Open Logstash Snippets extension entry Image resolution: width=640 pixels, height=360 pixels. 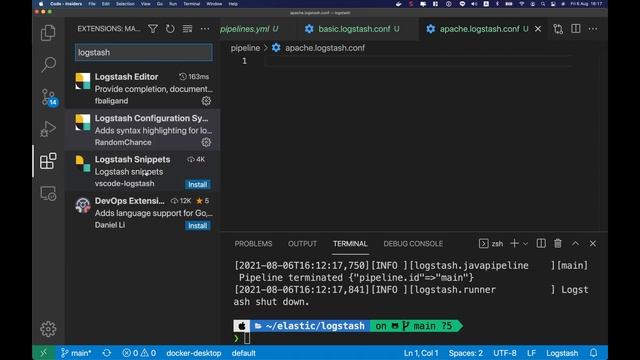(x=142, y=171)
